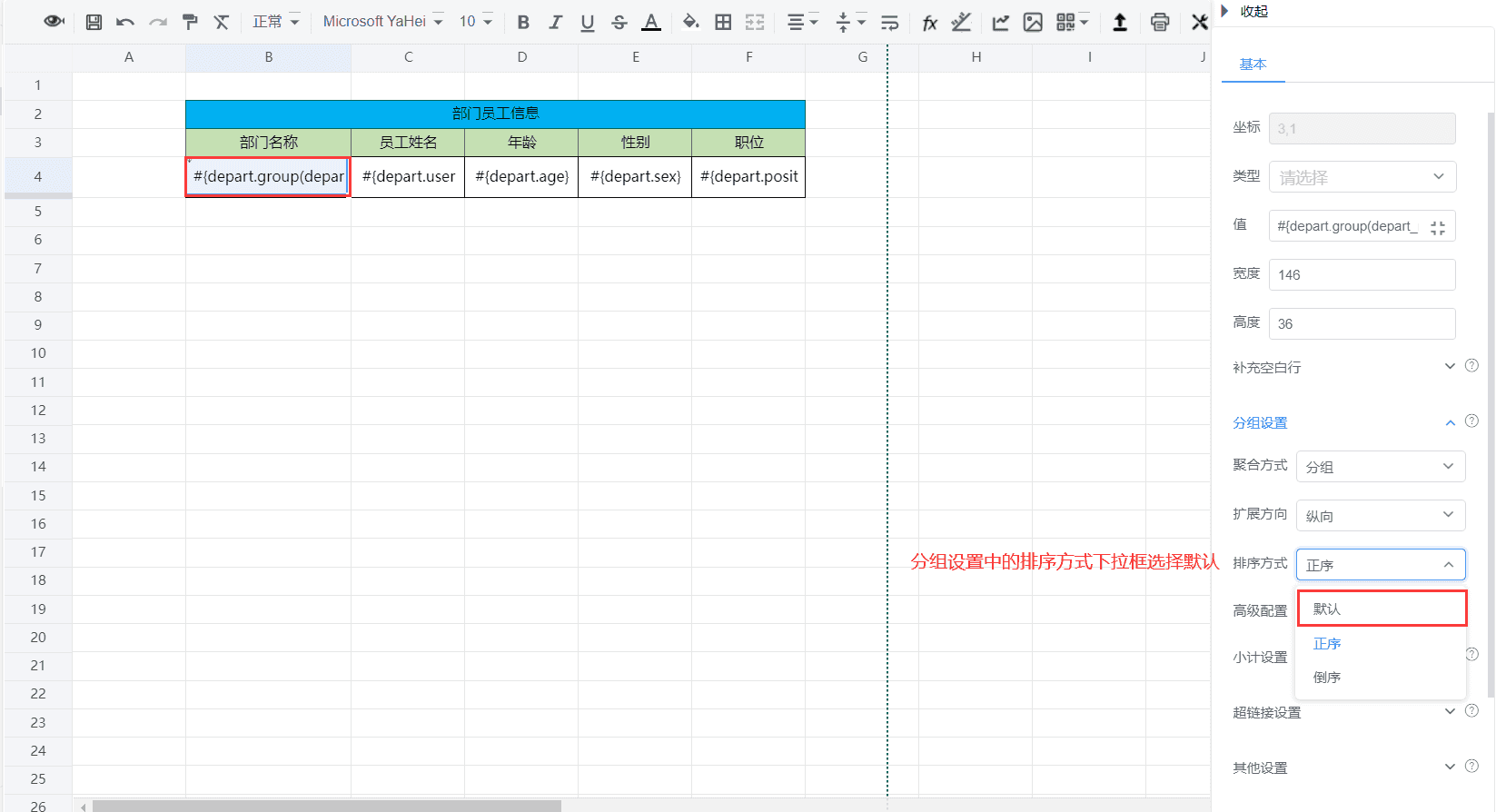Expand the value editor icon in 值 field
1496x812 pixels.
tap(1438, 228)
